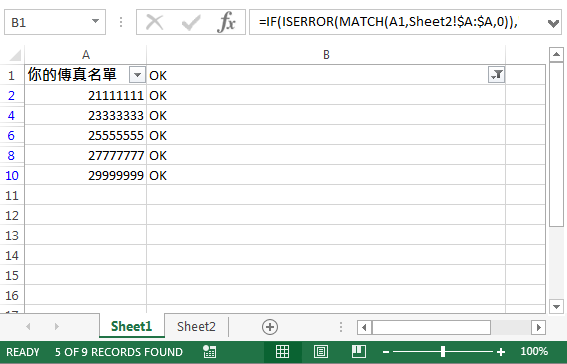
Task: Open zoom dialog via 100% label
Action: [534, 351]
